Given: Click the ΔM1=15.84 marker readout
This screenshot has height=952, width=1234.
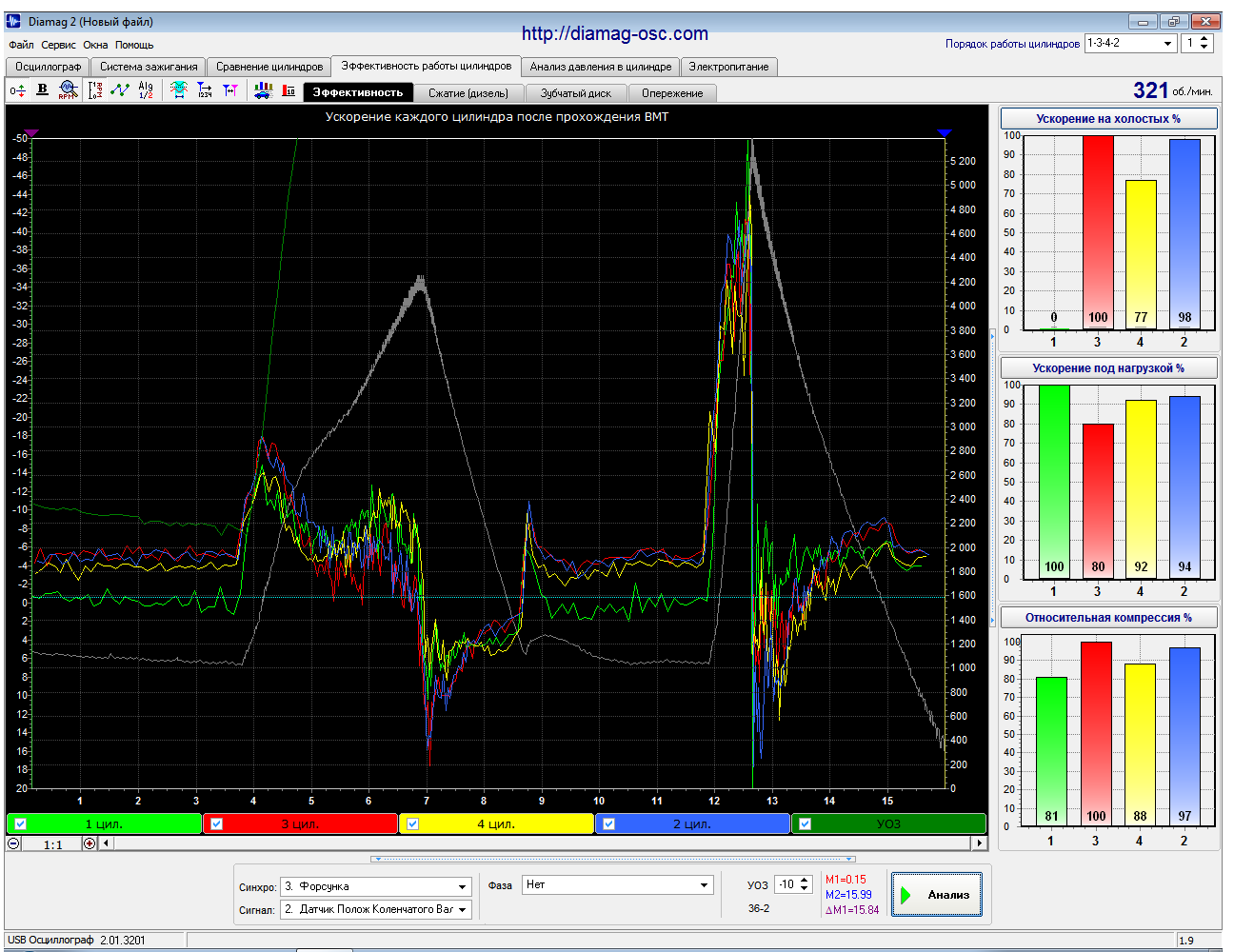Looking at the screenshot, I should pyautogui.click(x=852, y=910).
